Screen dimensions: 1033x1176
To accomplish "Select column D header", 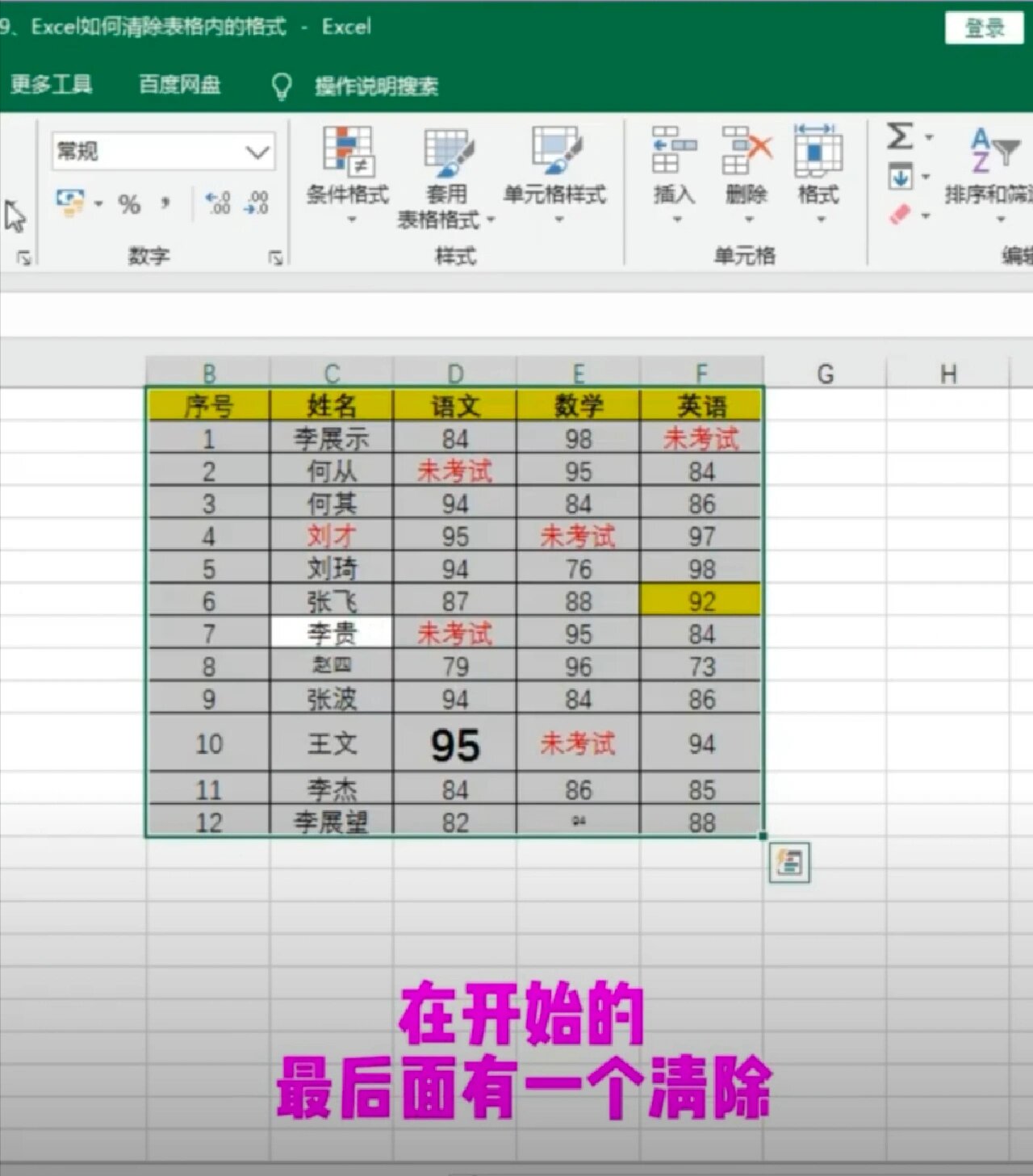I will click(455, 374).
